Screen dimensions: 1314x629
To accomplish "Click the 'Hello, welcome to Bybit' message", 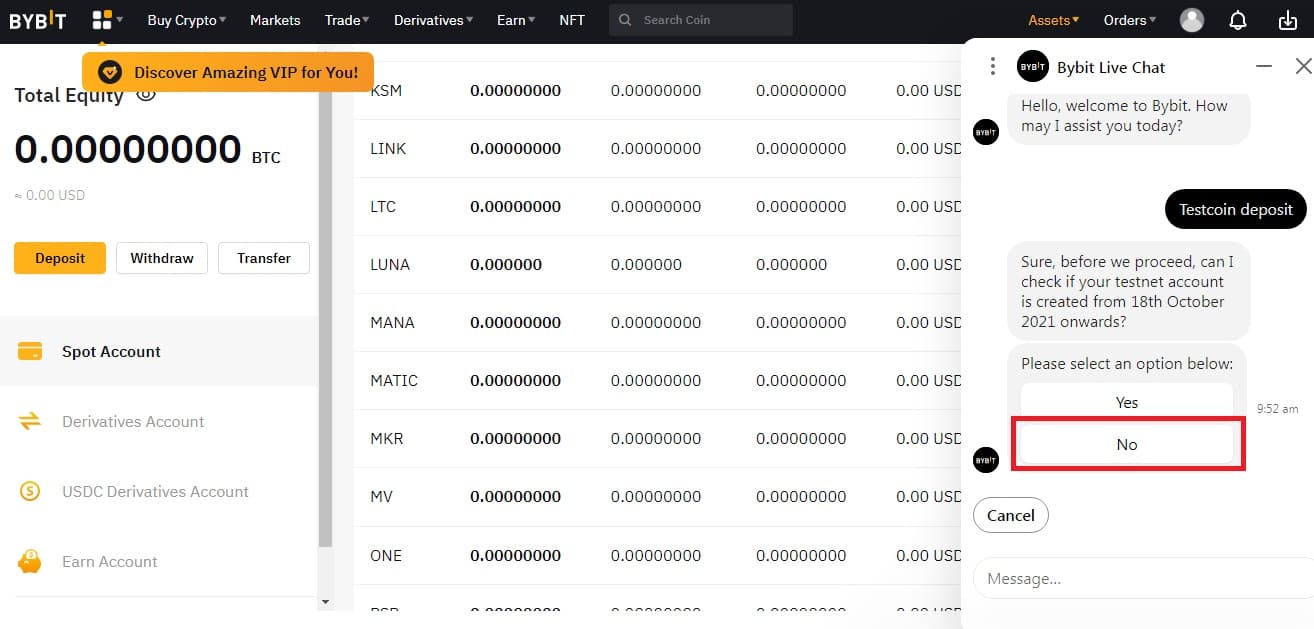I will coord(1127,116).
